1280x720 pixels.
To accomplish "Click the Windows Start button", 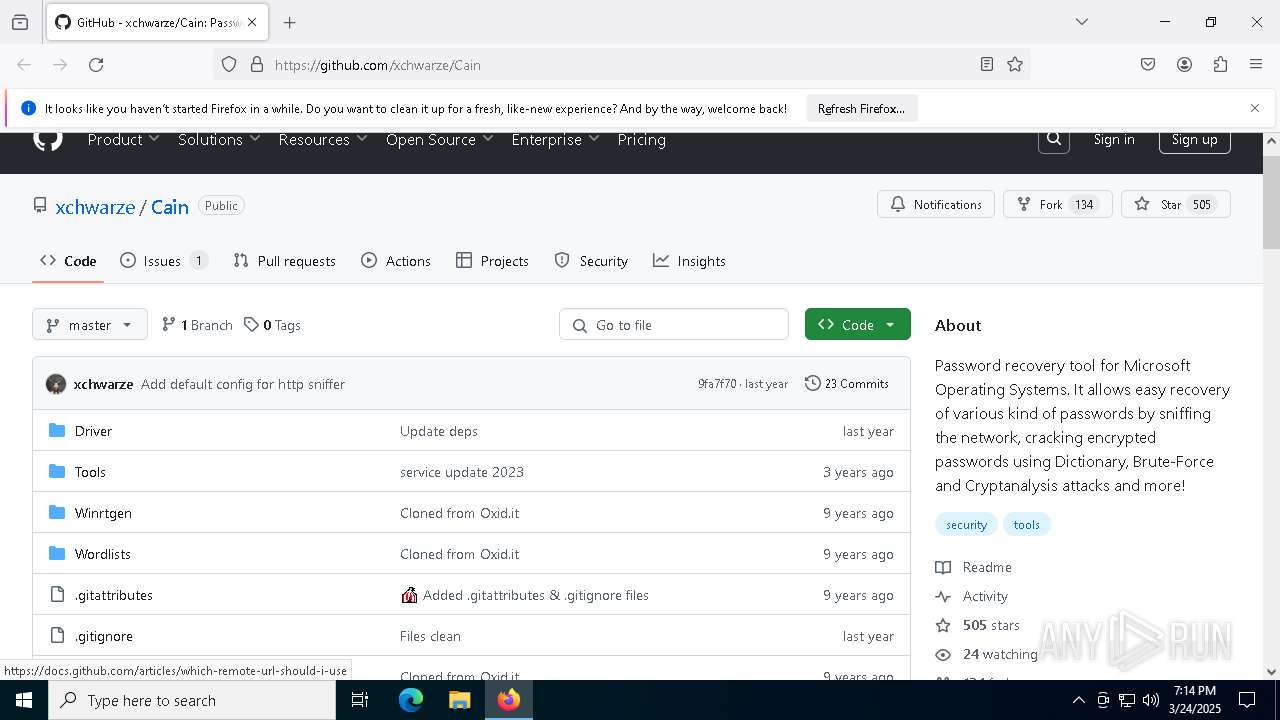I will [24, 700].
